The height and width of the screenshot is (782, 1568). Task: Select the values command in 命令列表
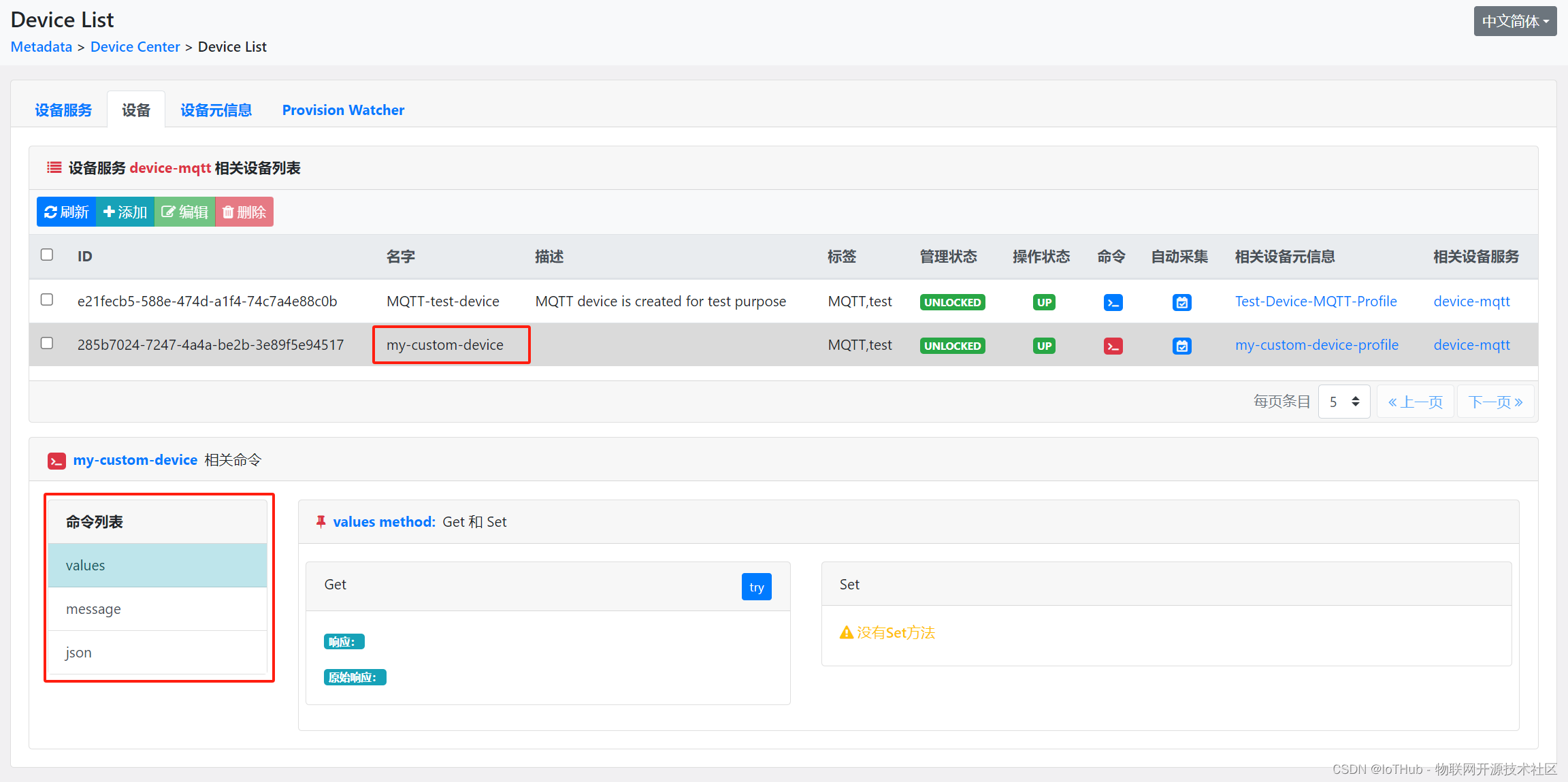pyautogui.click(x=157, y=566)
